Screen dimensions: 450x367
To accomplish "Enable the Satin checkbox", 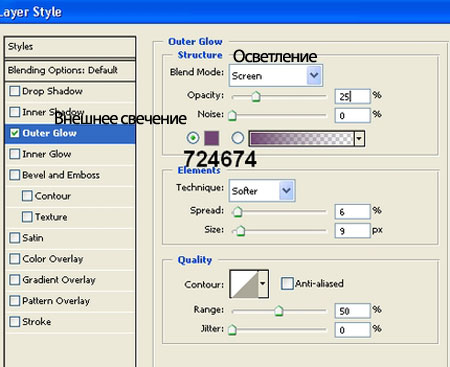I will pos(15,238).
